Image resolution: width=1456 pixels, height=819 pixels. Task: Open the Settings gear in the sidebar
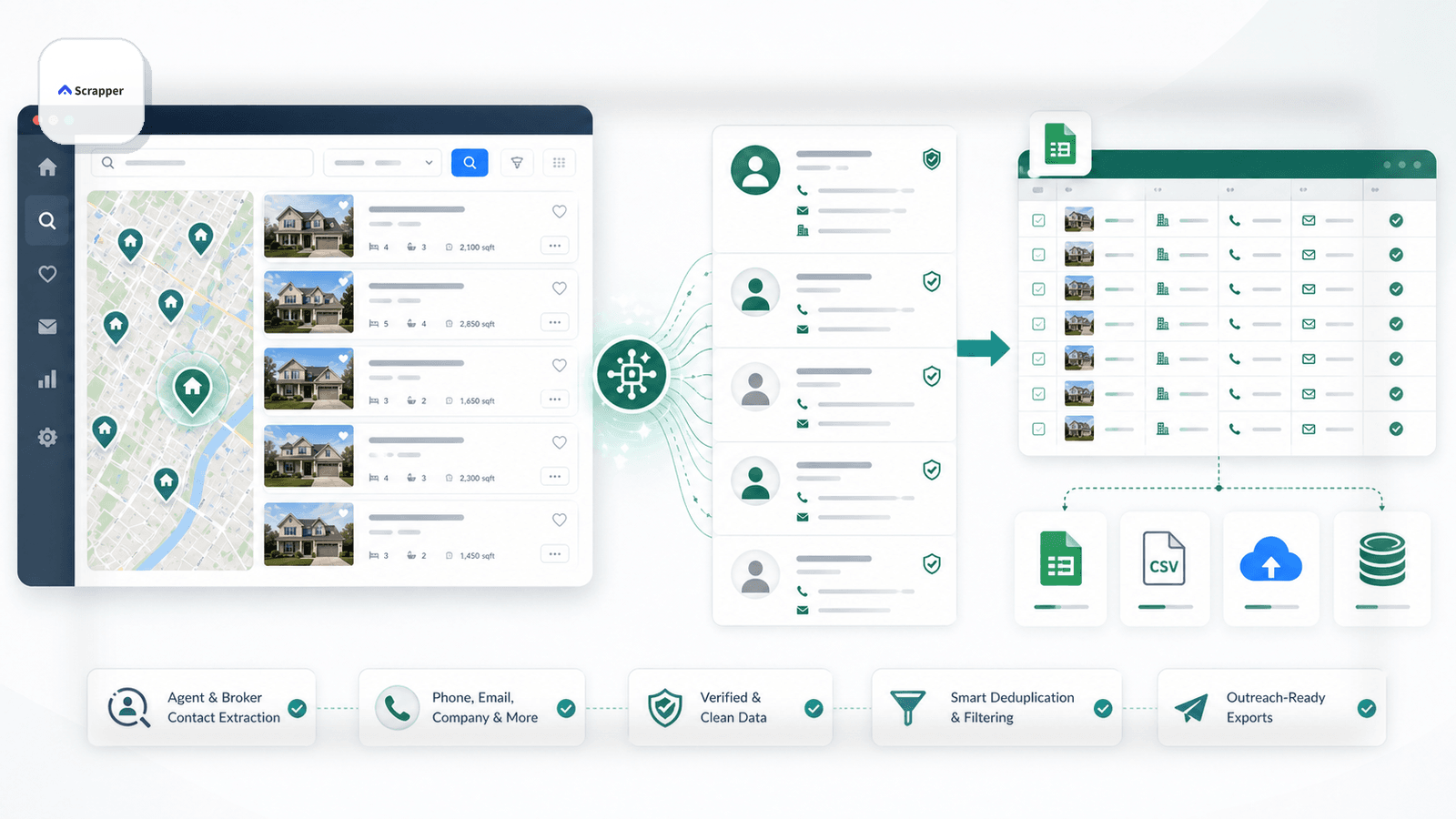47,438
